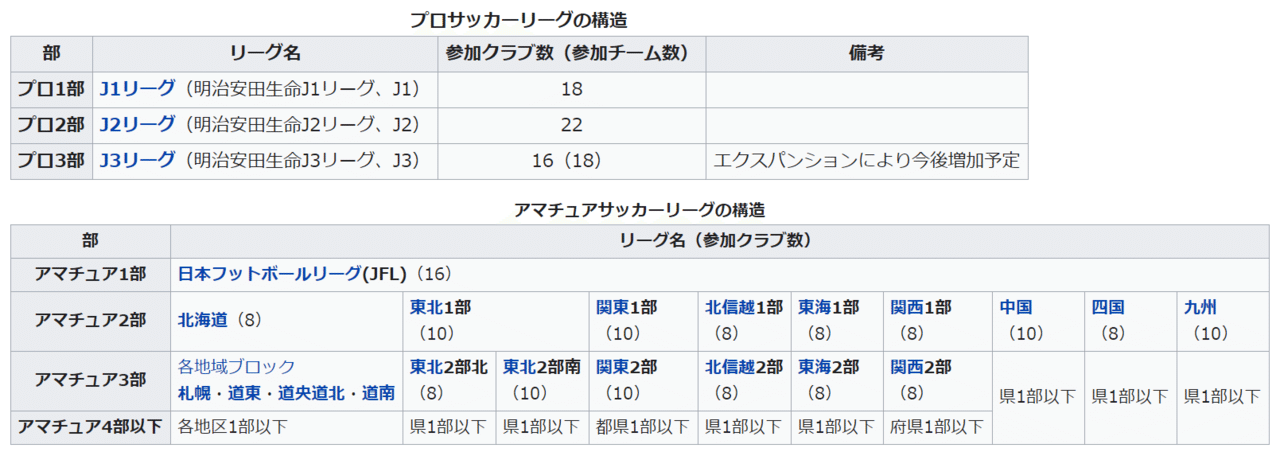Open the J3リーグ link
1280x452 pixels.
point(137,160)
